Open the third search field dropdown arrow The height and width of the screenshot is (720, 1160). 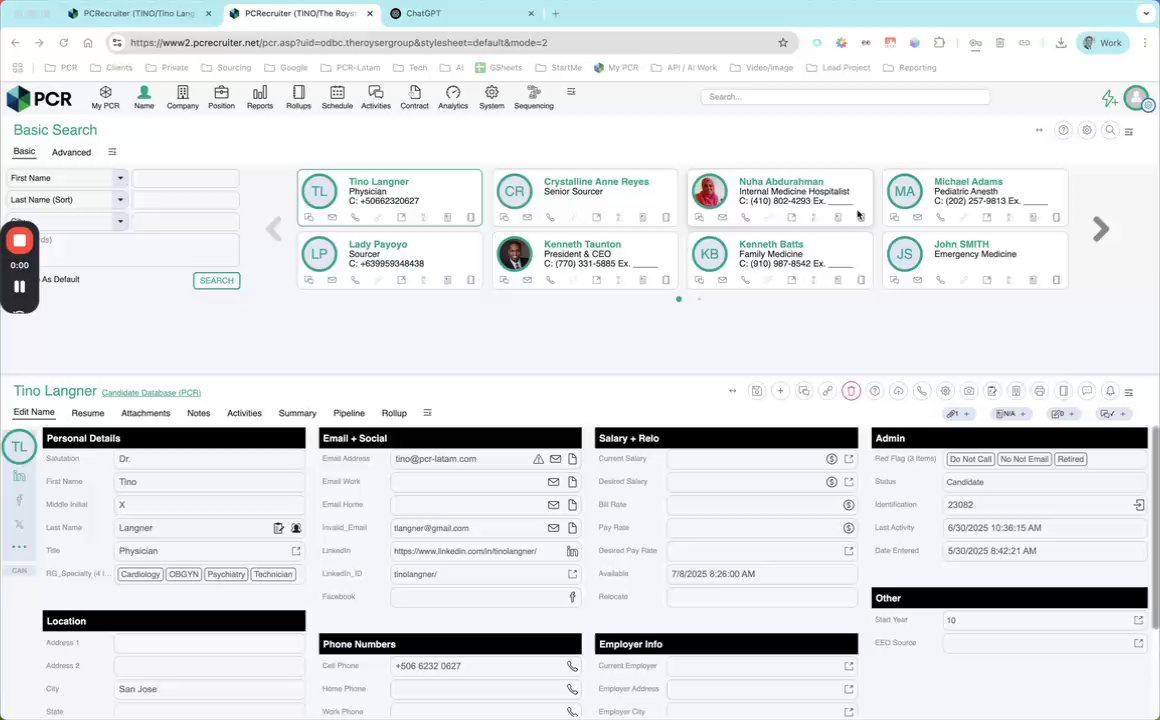pos(121,221)
